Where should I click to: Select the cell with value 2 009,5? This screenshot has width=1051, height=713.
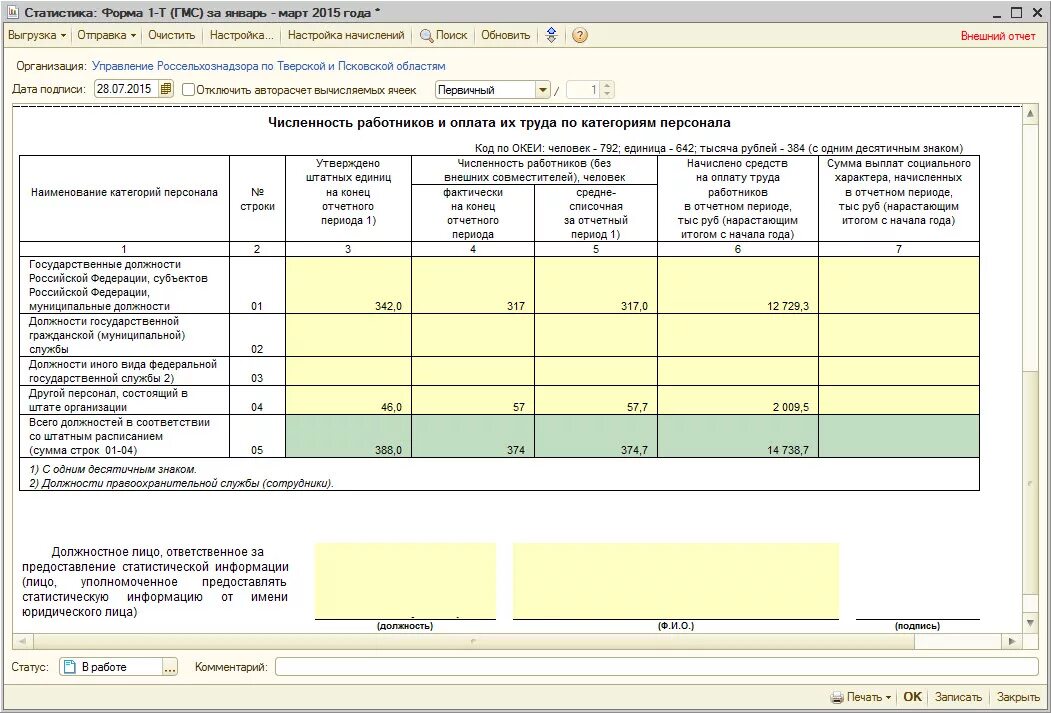pos(738,400)
